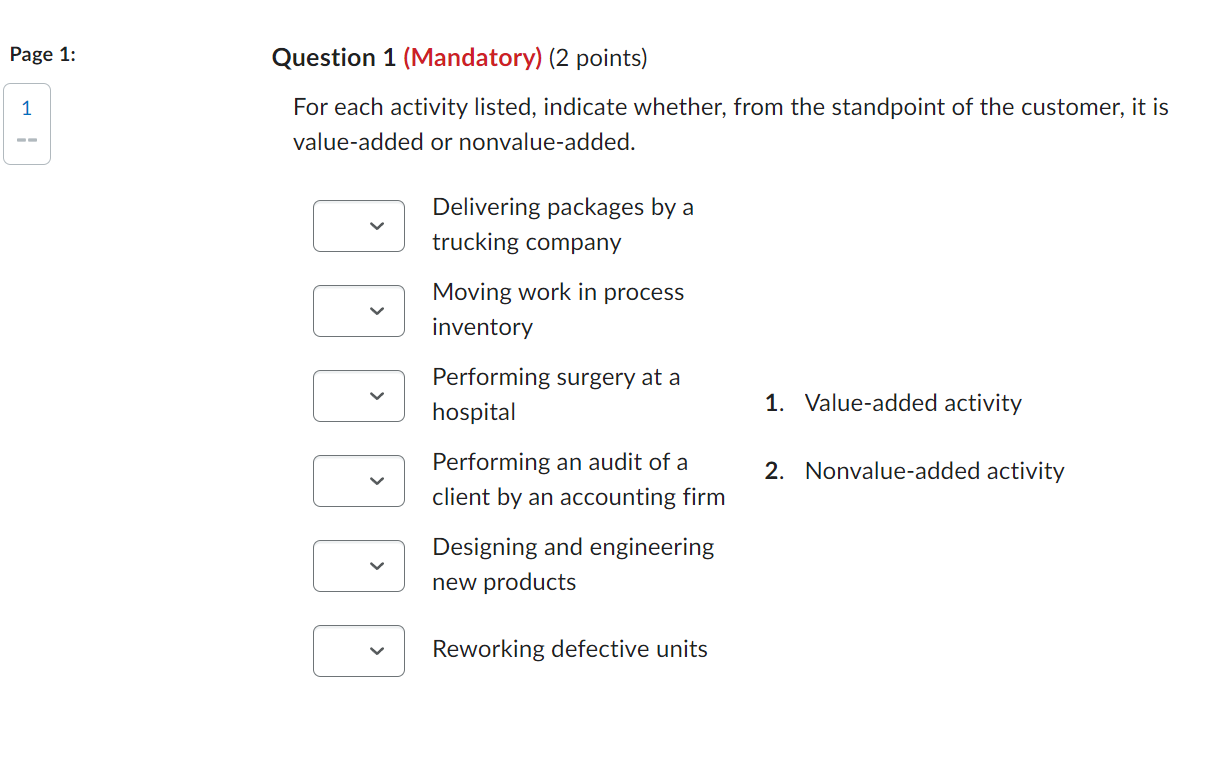Click the 'Performing an audit of a client' text

tap(578, 479)
